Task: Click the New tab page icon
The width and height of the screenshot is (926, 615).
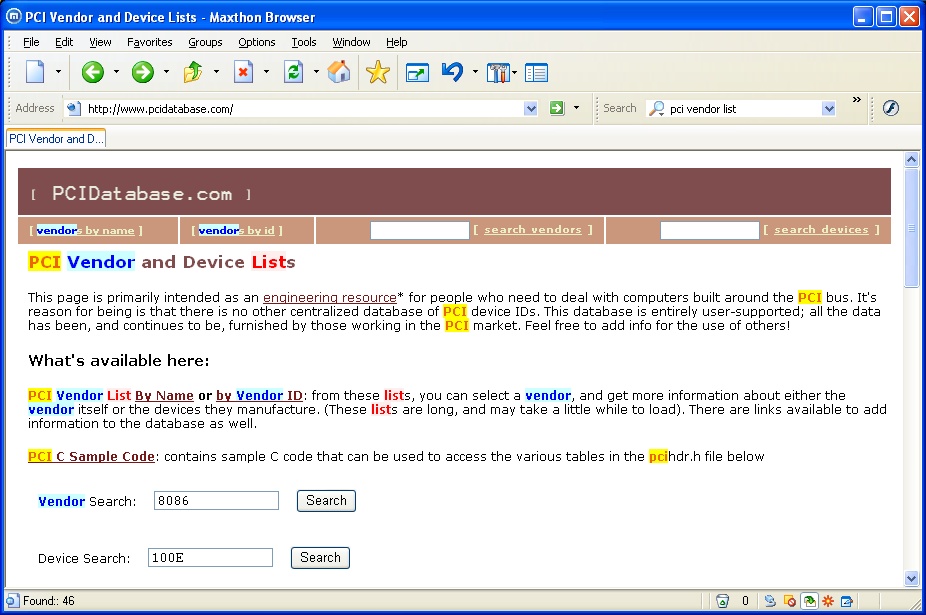Action: tap(35, 72)
